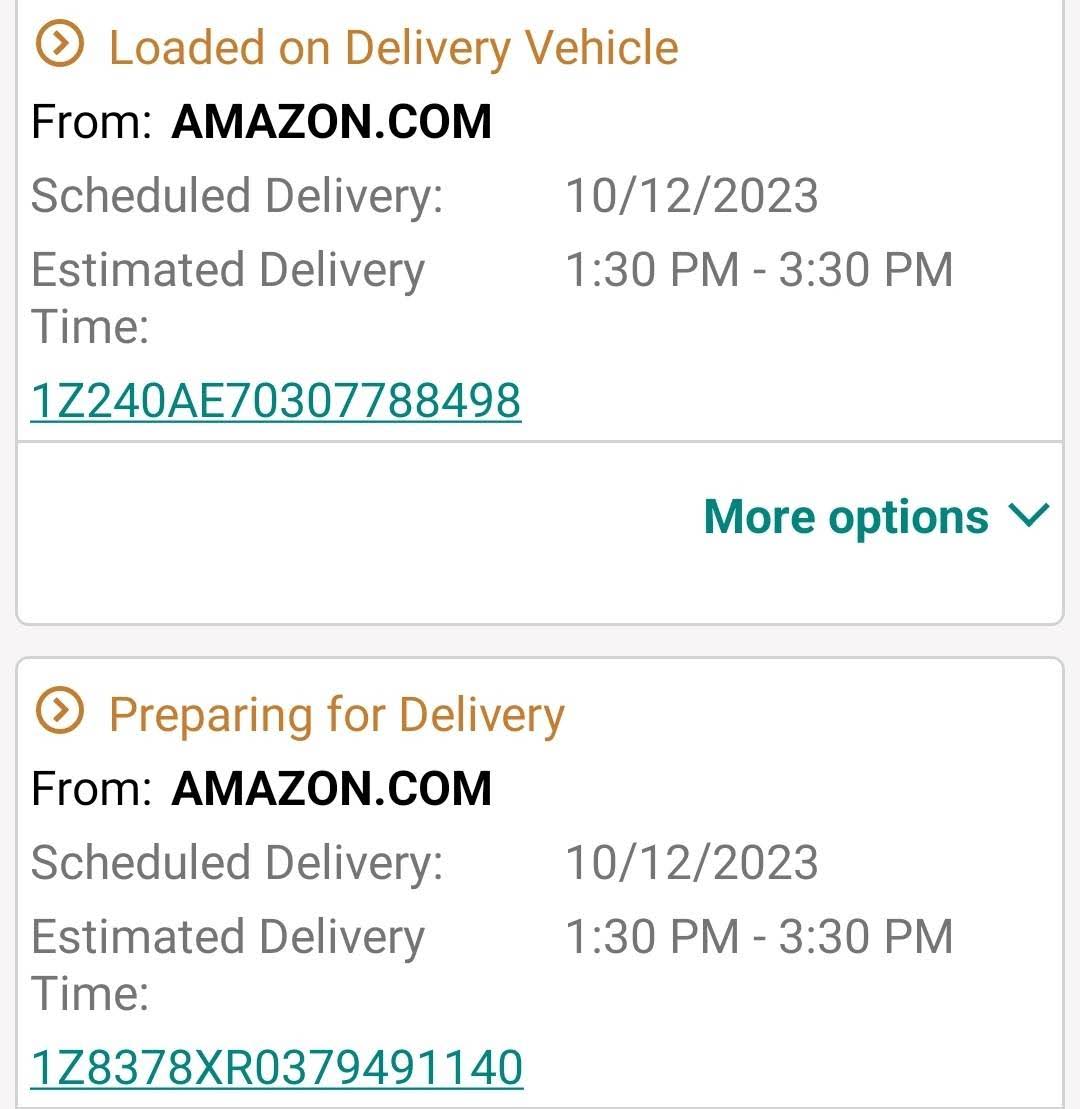Click the chevron beside More options

point(1028,515)
